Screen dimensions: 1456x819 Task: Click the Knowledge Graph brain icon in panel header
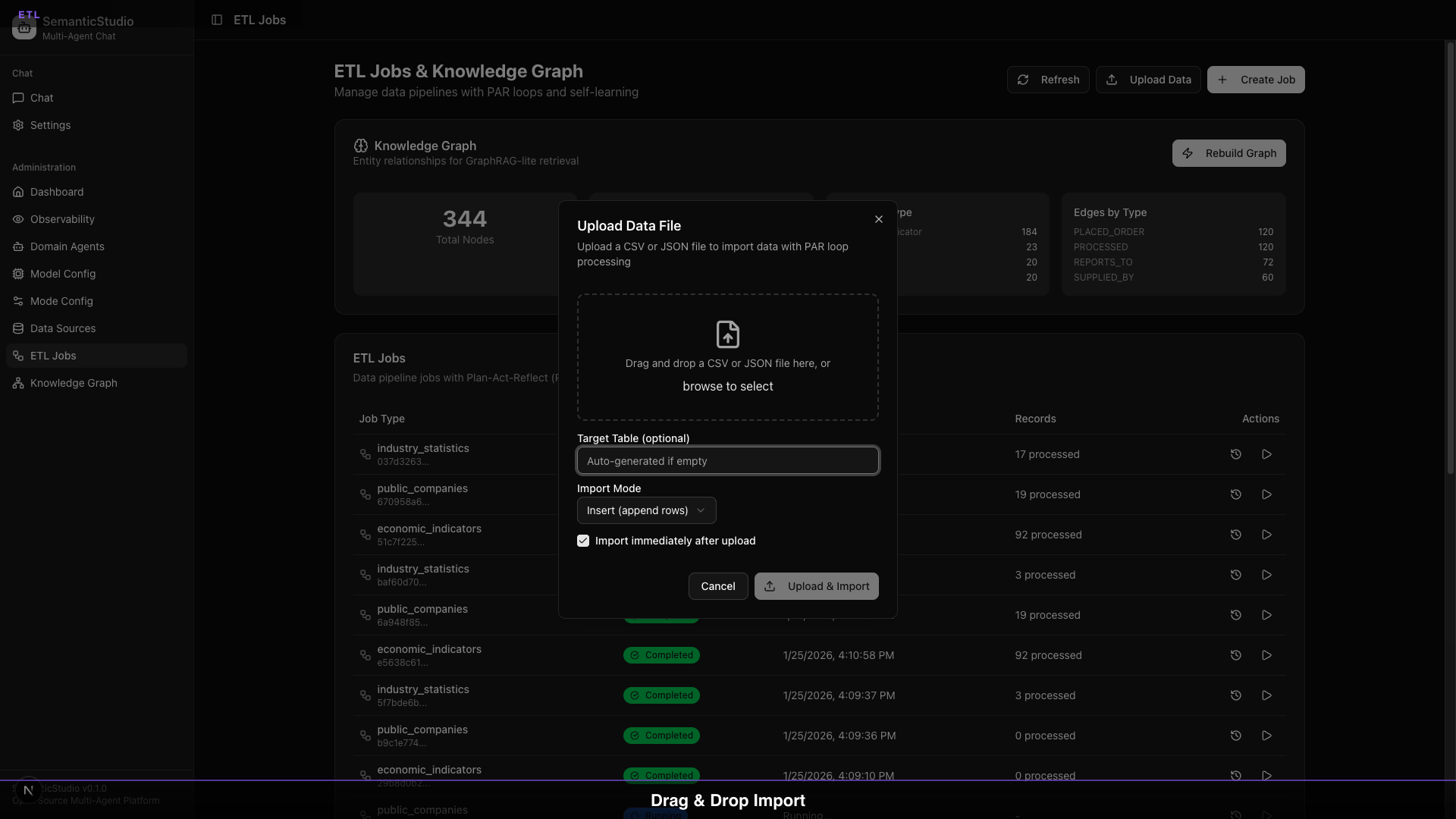[360, 146]
